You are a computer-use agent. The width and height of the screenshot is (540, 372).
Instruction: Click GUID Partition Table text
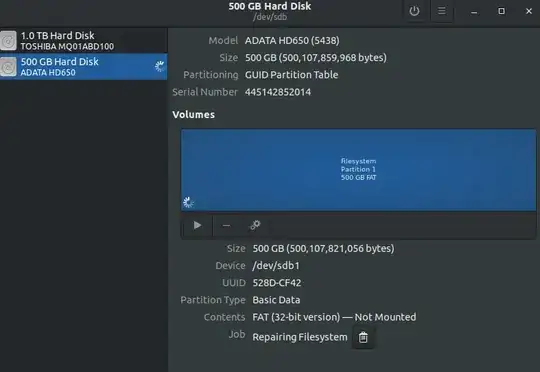[291, 75]
